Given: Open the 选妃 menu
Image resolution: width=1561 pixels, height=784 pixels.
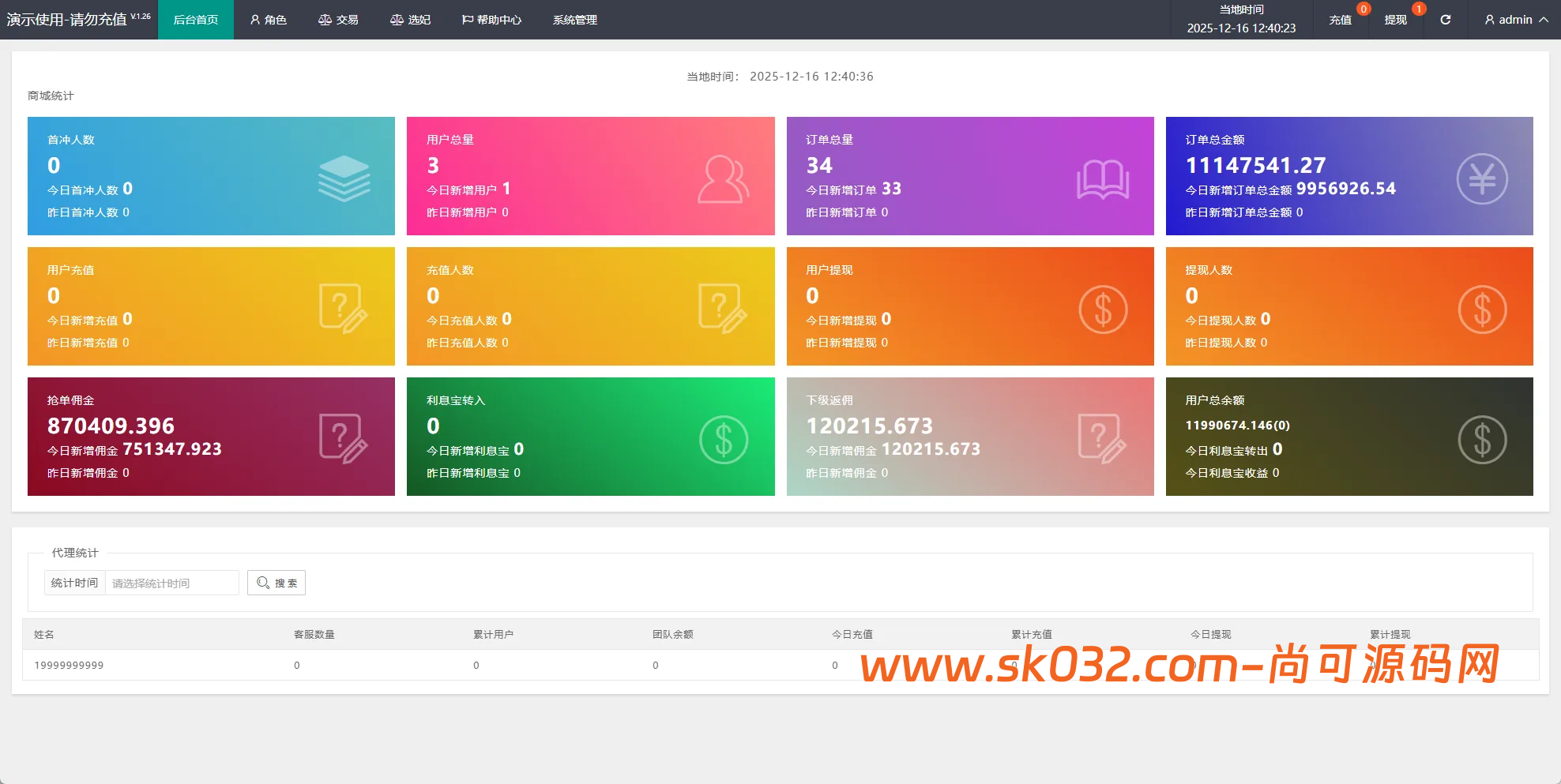Looking at the screenshot, I should click(x=410, y=20).
